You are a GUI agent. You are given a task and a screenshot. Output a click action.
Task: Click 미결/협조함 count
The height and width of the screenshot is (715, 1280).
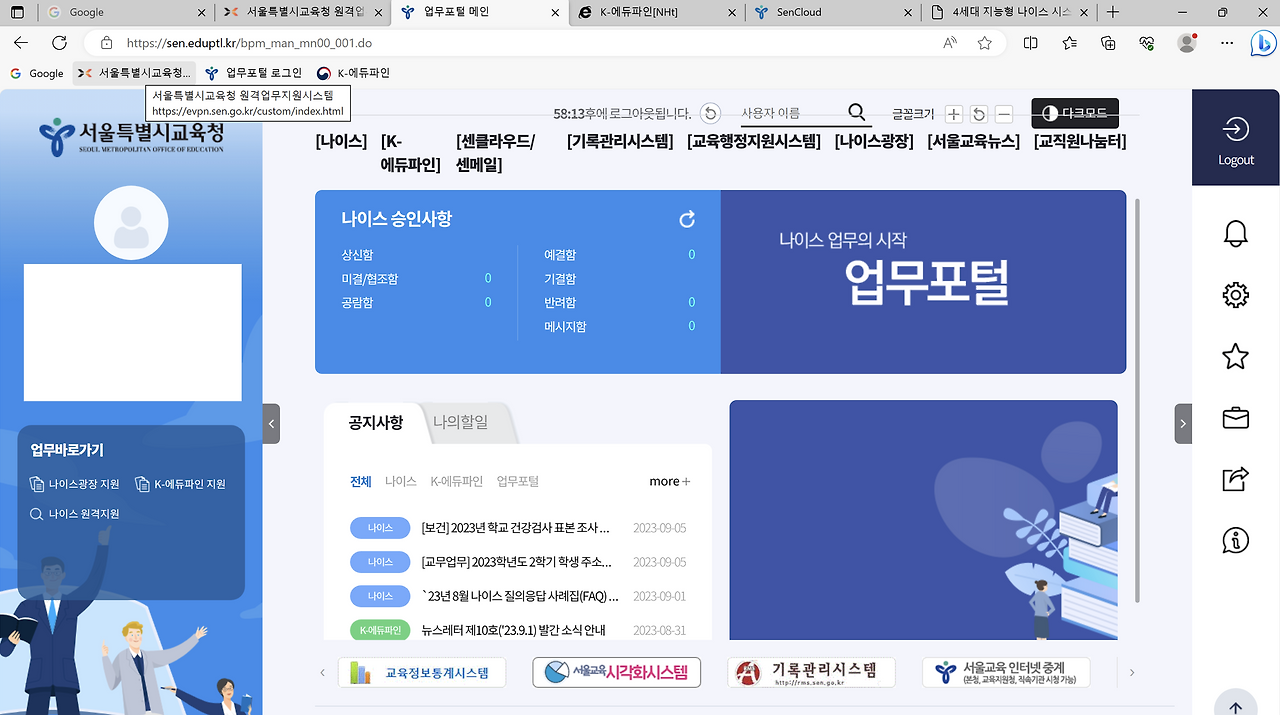(x=488, y=279)
